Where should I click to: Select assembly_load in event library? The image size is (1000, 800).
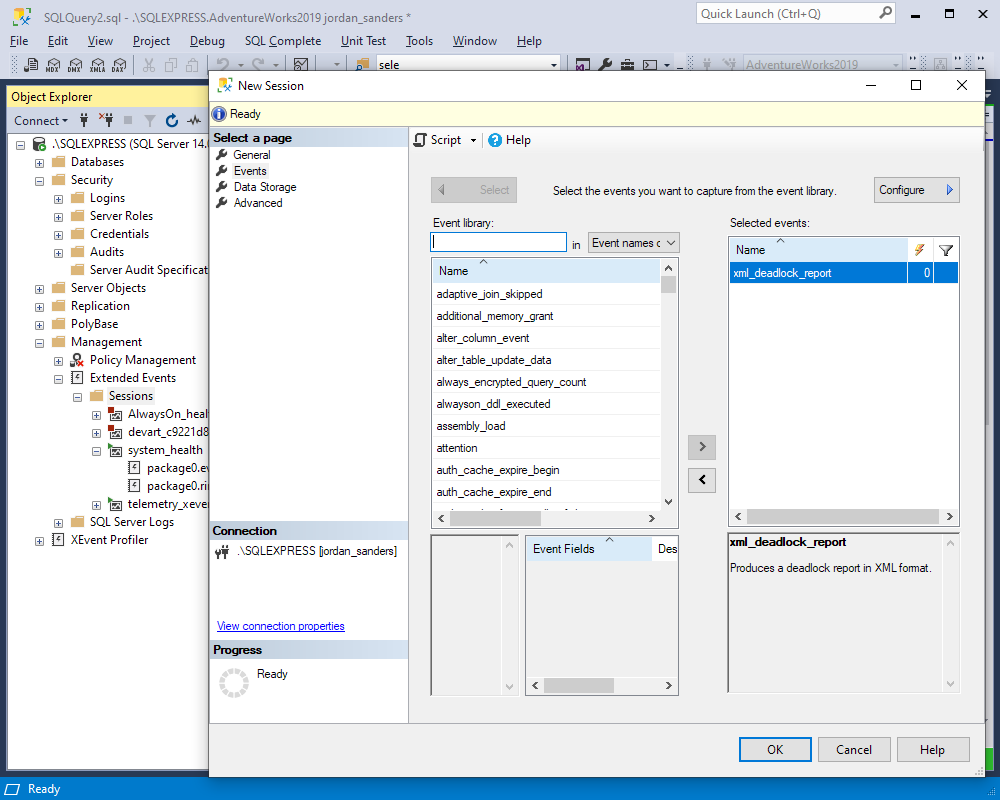coord(546,426)
